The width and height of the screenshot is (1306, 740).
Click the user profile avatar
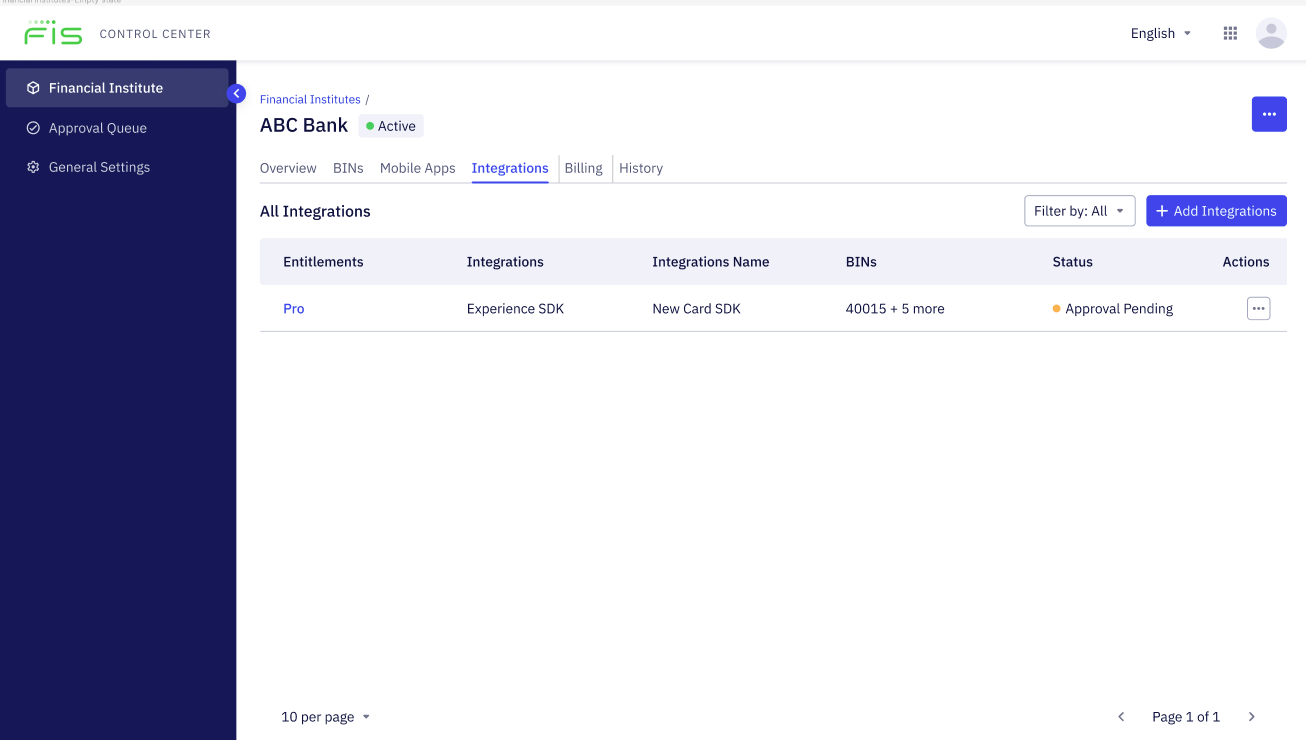point(1271,32)
